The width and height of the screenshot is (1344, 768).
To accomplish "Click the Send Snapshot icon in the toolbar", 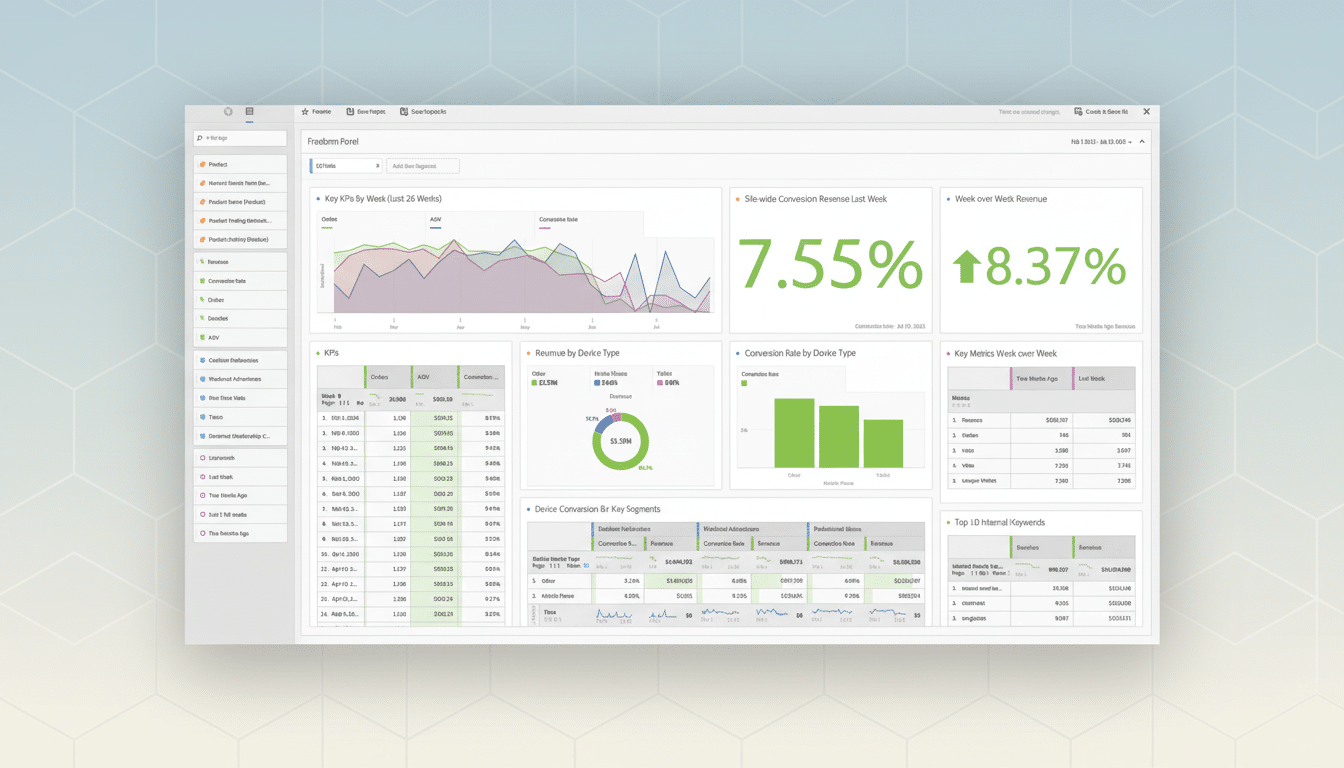I will [403, 112].
